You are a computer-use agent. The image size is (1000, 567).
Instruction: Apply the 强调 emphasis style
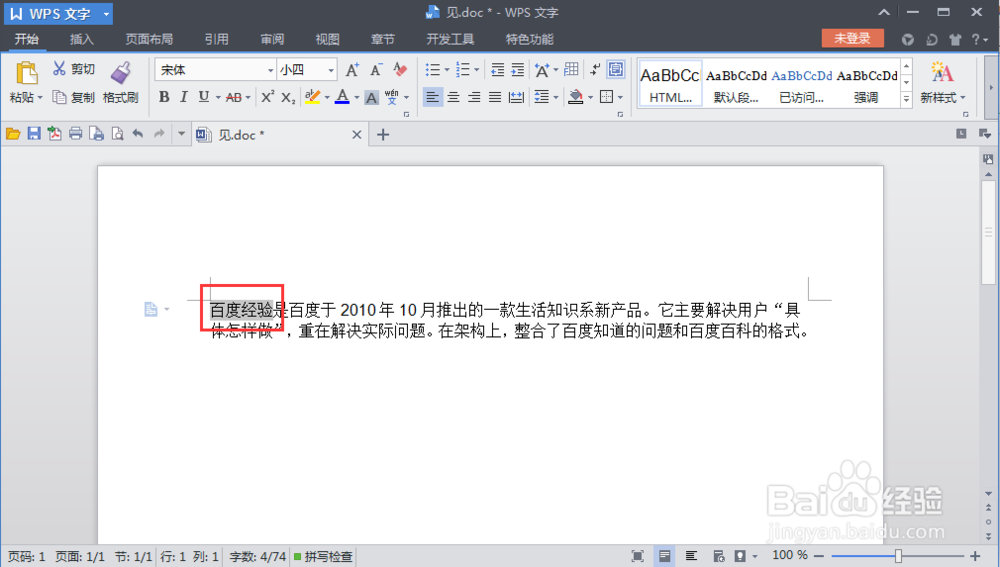click(867, 83)
